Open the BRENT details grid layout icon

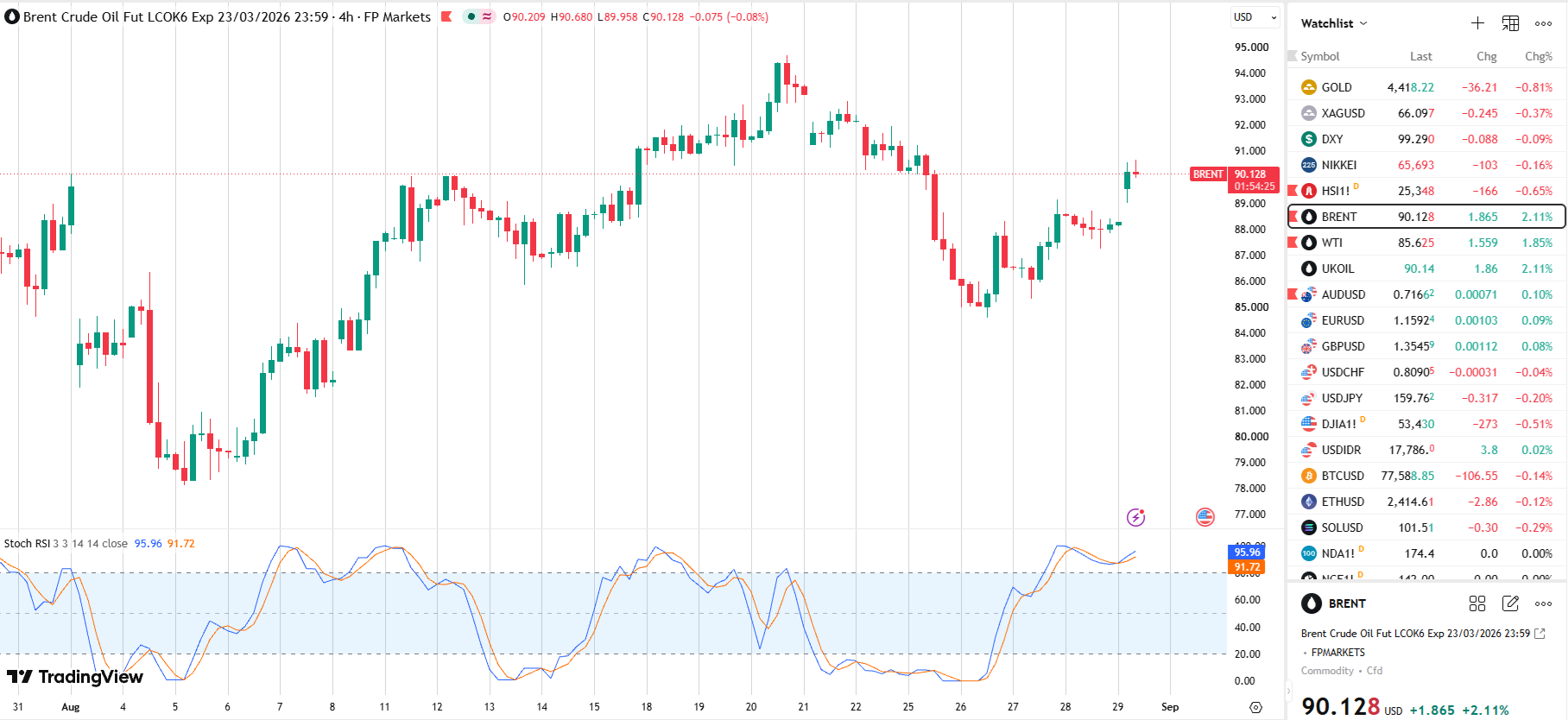click(x=1477, y=603)
